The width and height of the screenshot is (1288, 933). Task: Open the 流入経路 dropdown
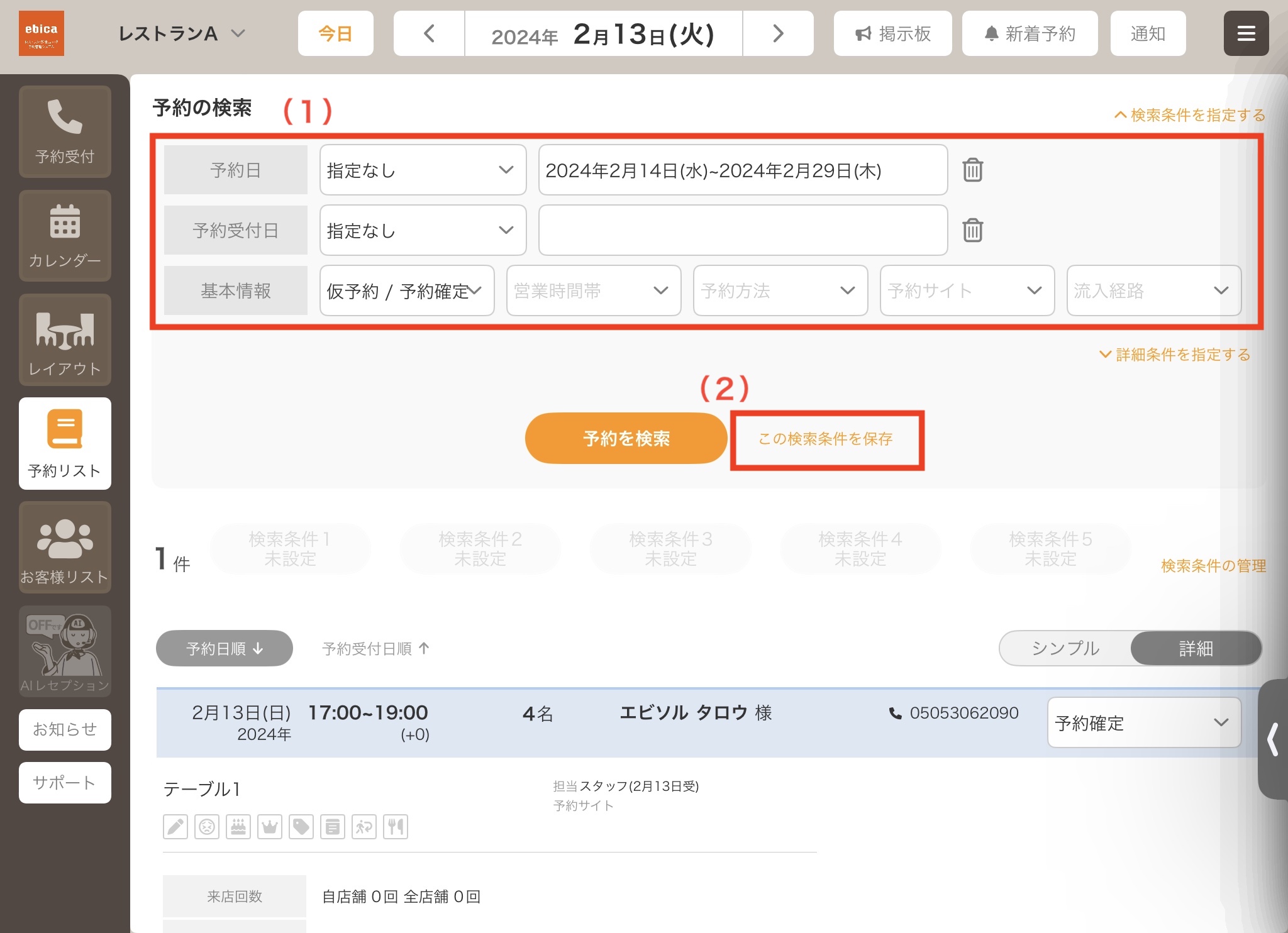pos(1154,290)
